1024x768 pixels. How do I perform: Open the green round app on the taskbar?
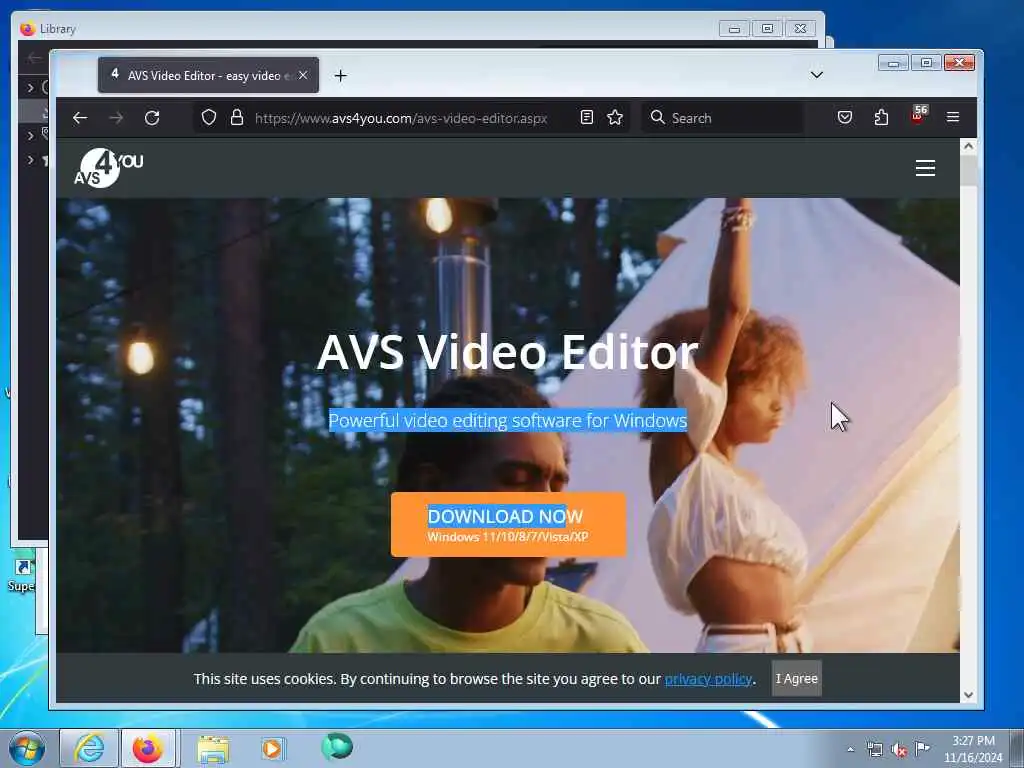[336, 746]
